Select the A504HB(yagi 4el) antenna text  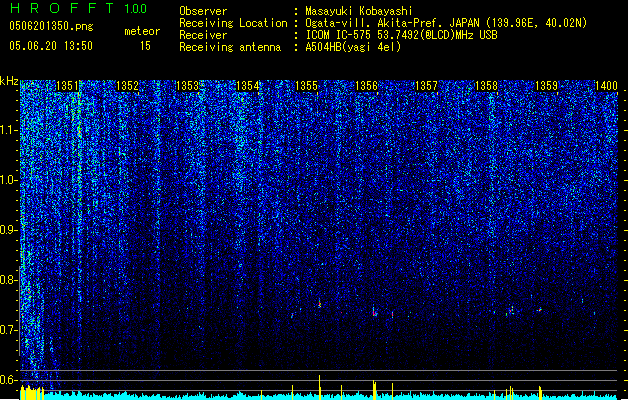353,47
